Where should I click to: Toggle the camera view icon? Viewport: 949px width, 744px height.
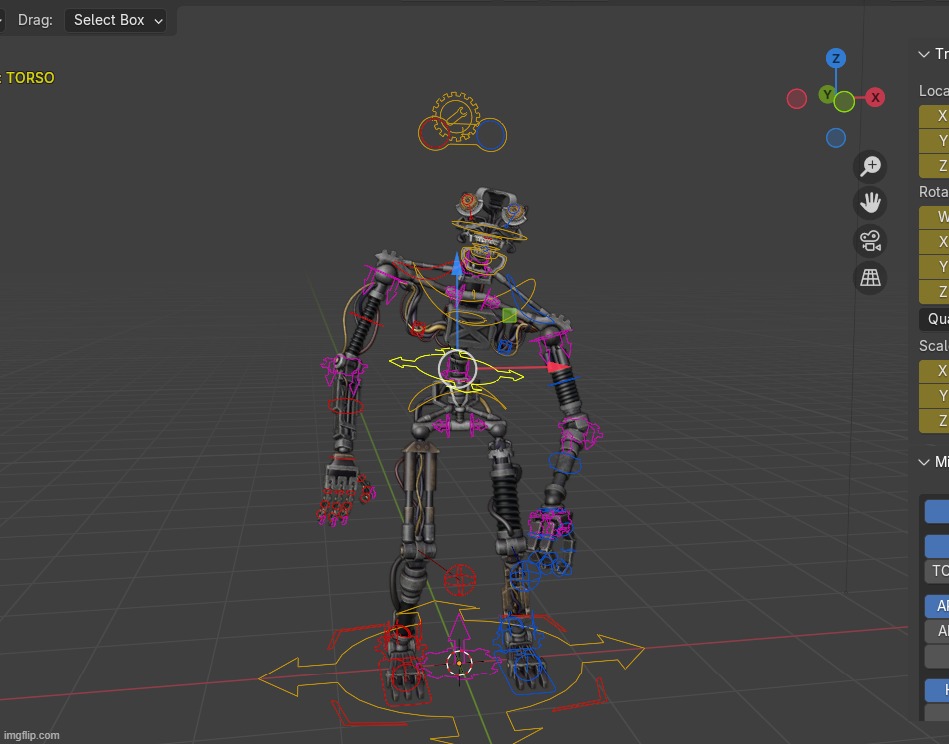pyautogui.click(x=870, y=240)
